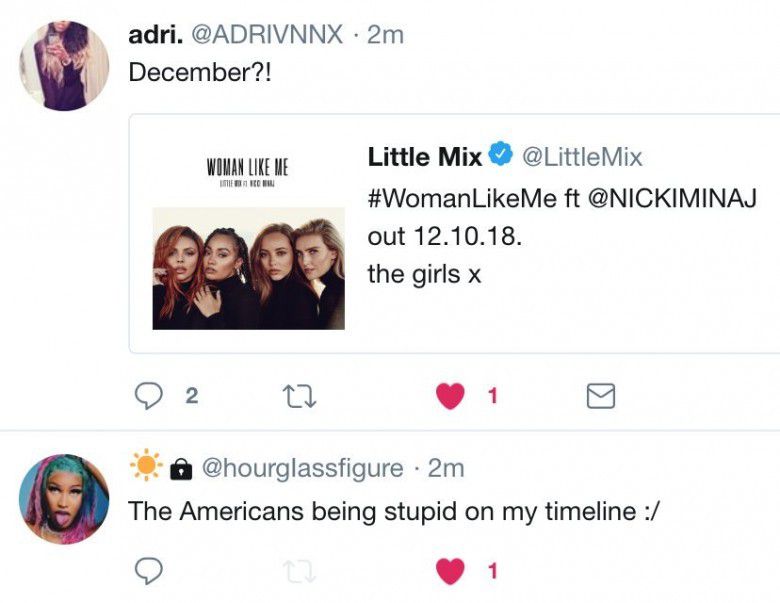Open the @ADRIVNNX handle
The width and height of the screenshot is (780, 603).
coord(267,35)
